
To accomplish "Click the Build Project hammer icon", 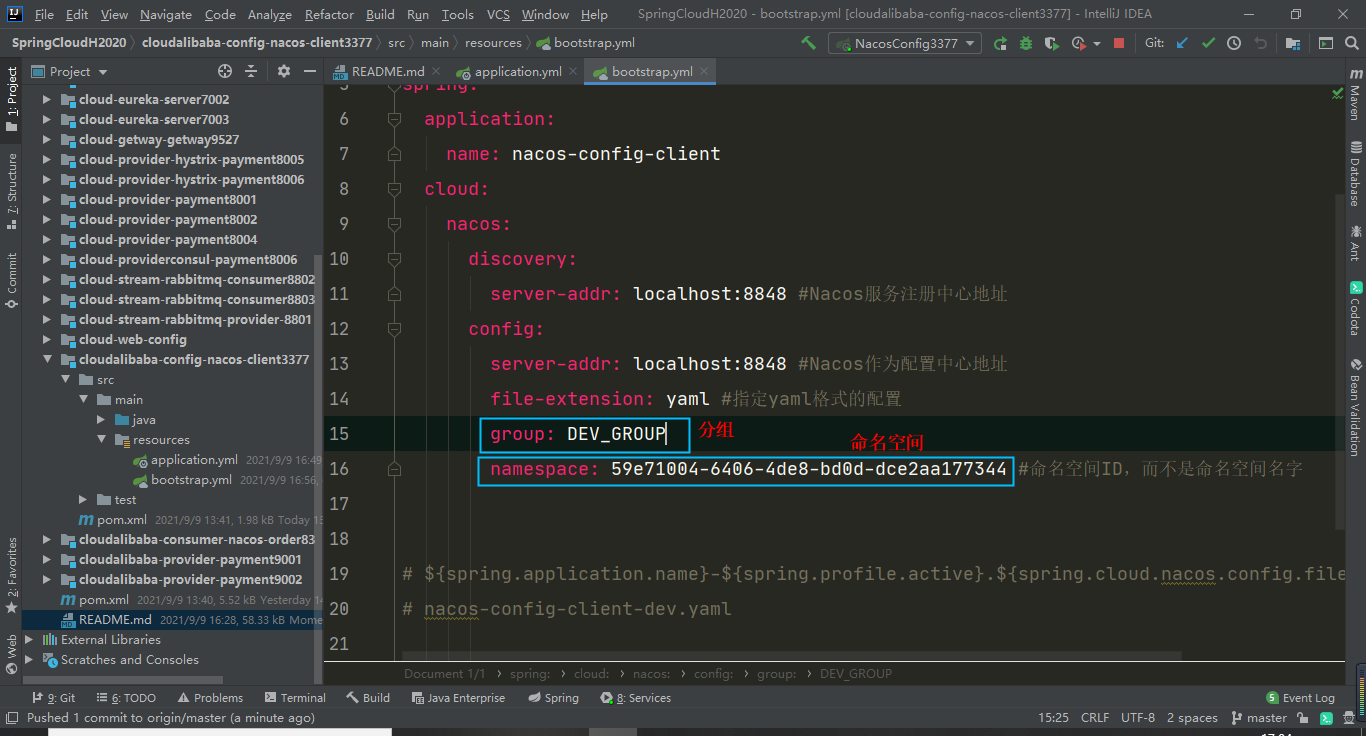I will tap(808, 43).
